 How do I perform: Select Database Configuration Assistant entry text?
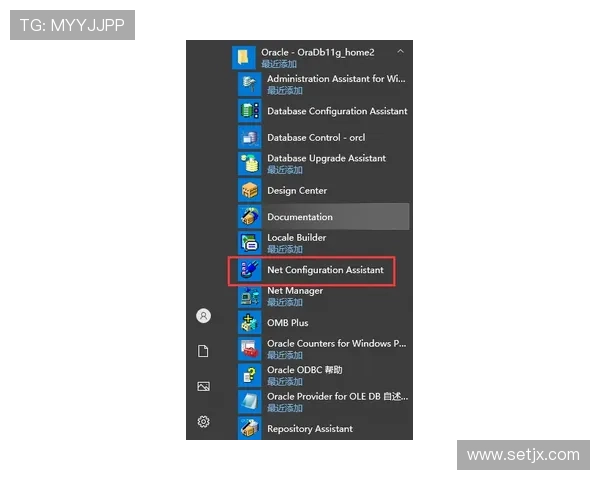[x=337, y=111]
